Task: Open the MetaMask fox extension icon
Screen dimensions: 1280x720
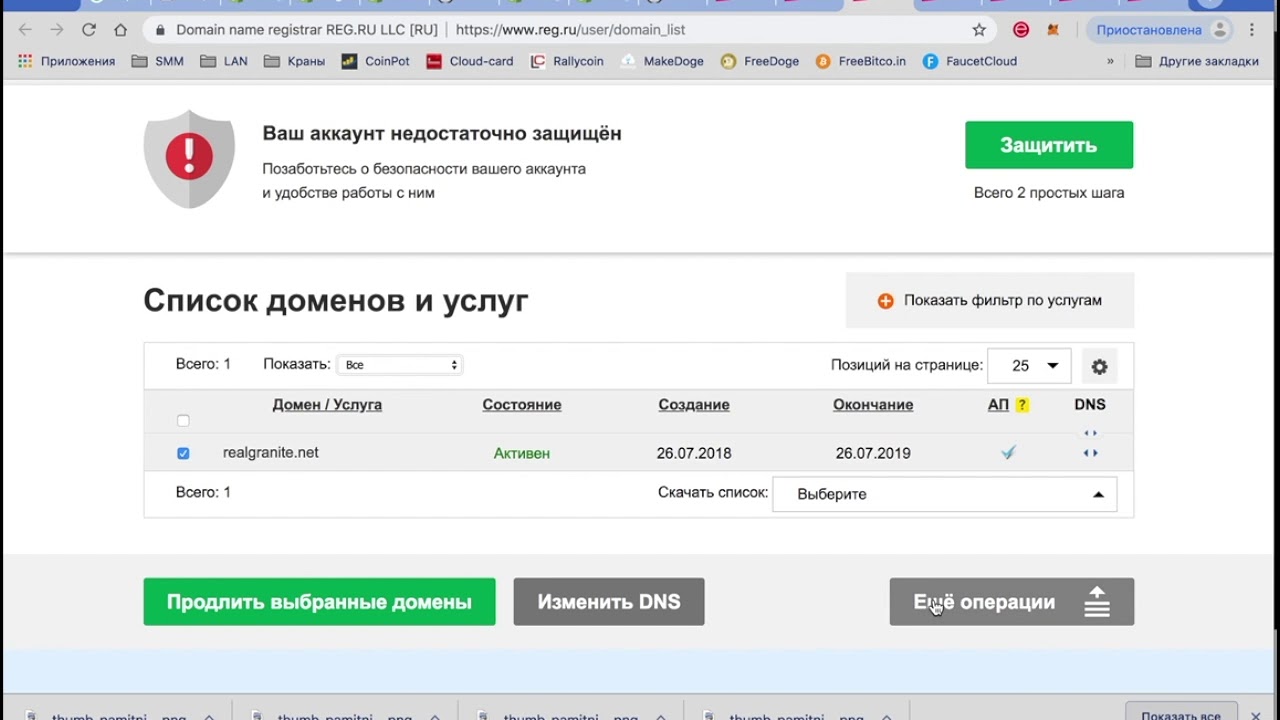Action: [x=1053, y=30]
